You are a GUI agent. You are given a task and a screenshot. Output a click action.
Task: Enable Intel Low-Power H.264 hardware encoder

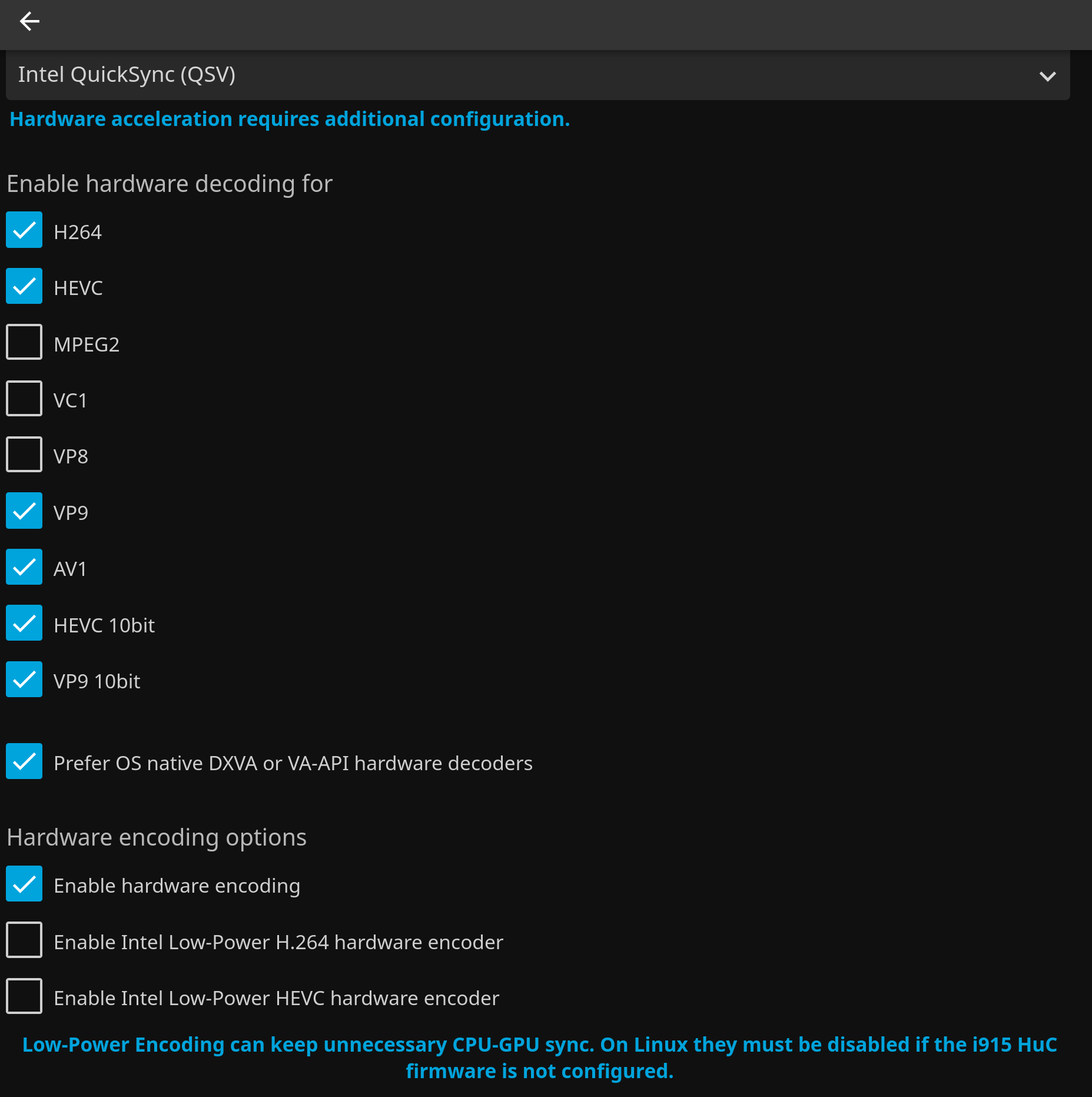click(x=24, y=941)
